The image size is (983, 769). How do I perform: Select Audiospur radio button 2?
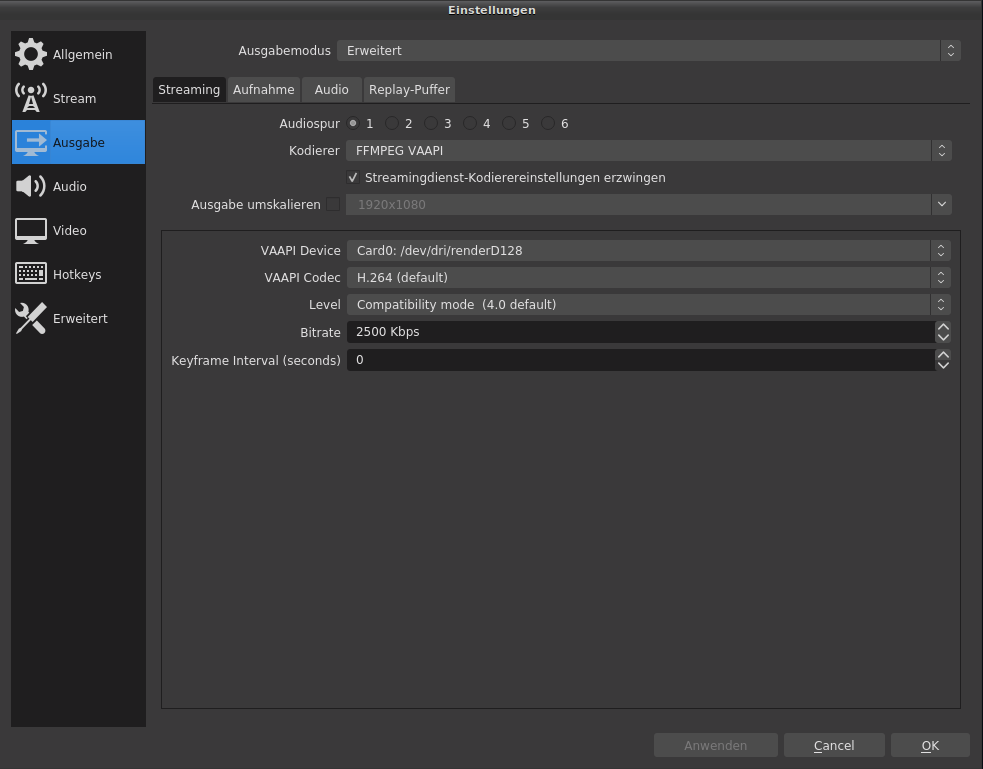(x=392, y=124)
